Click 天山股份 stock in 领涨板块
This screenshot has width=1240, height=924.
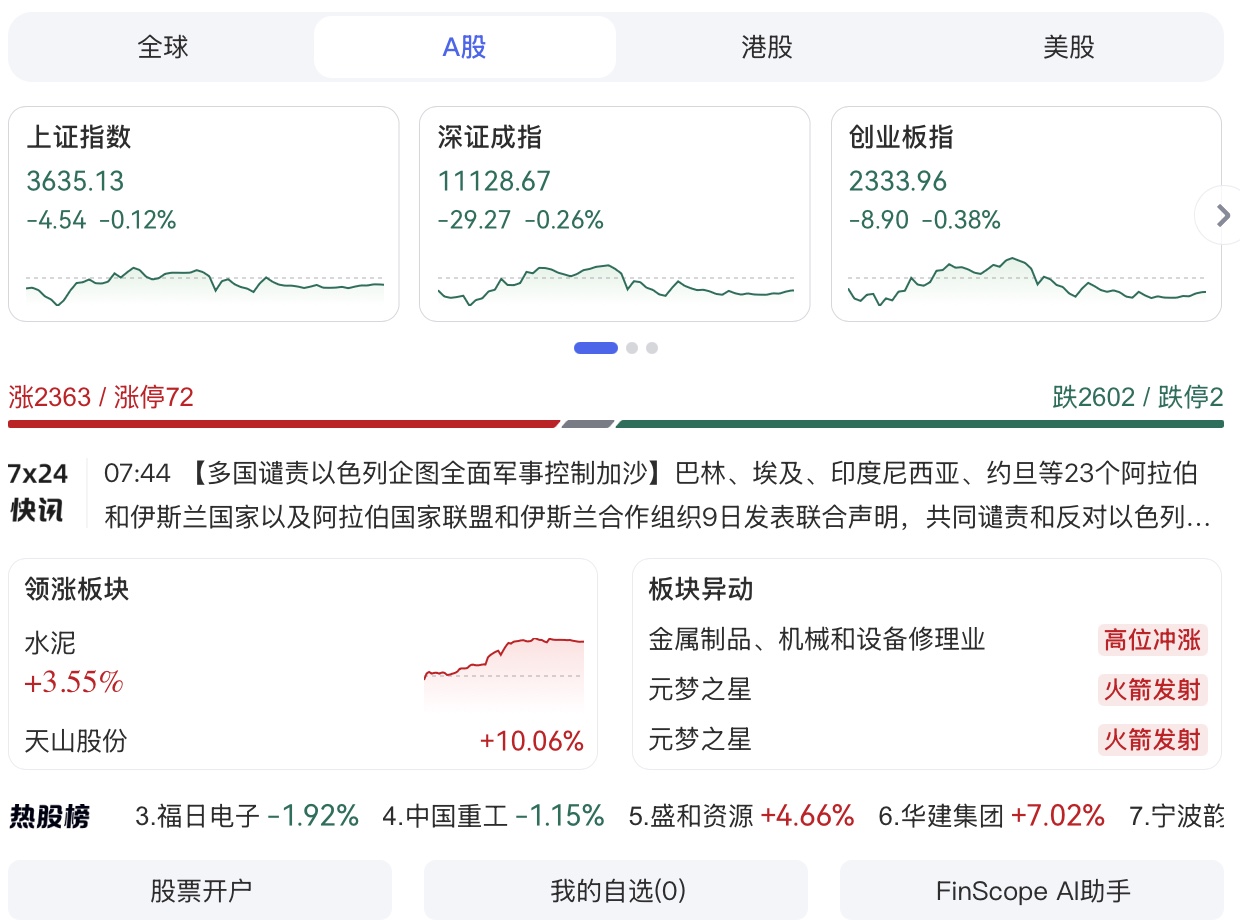77,741
